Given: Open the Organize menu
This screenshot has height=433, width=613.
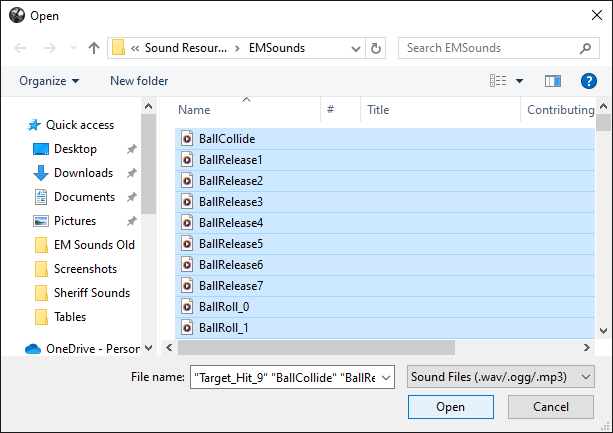Looking at the screenshot, I should pos(49,81).
